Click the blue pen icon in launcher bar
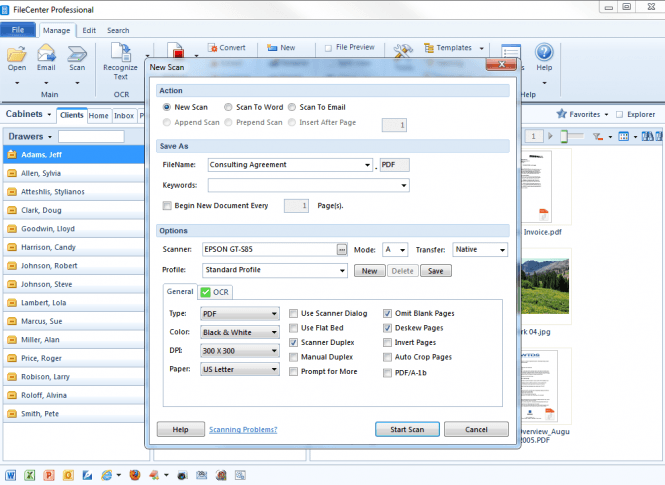Image resolution: width=665 pixels, height=485 pixels. point(87,475)
